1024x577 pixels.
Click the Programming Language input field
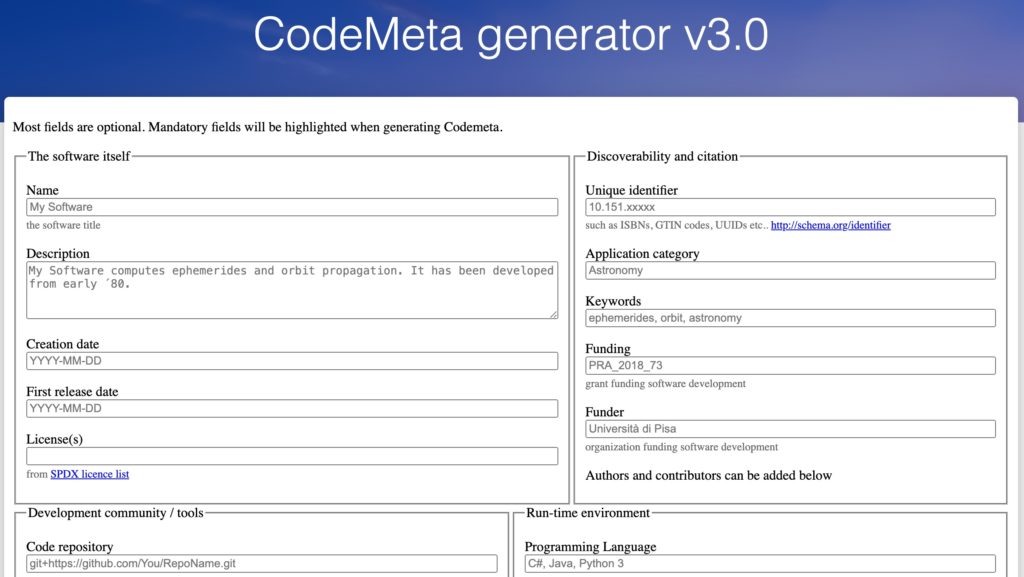click(x=760, y=564)
